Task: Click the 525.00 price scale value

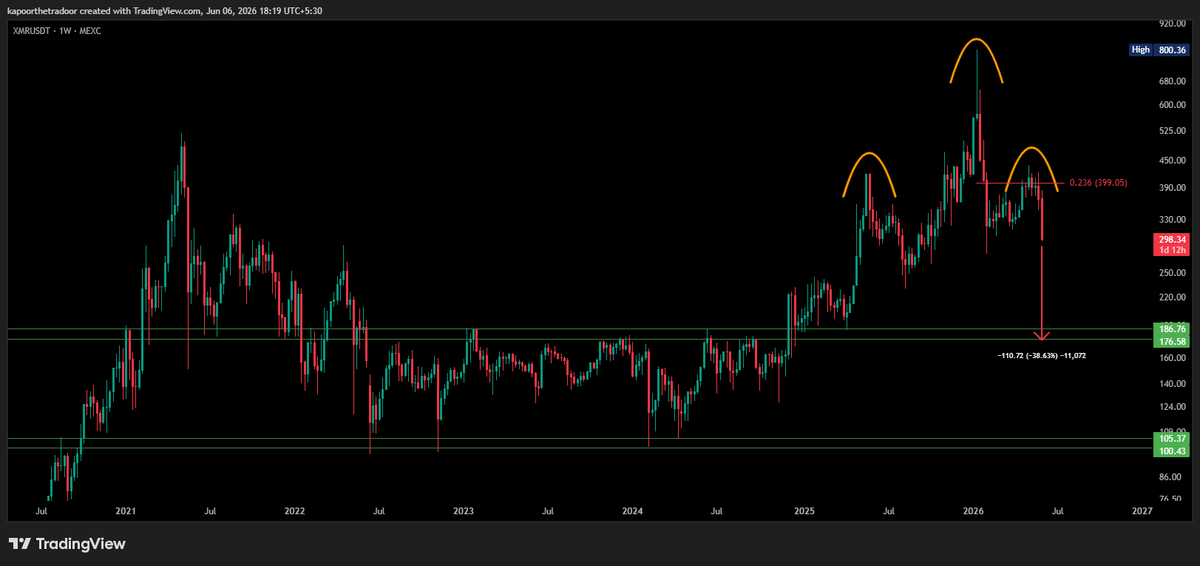Action: click(1171, 130)
